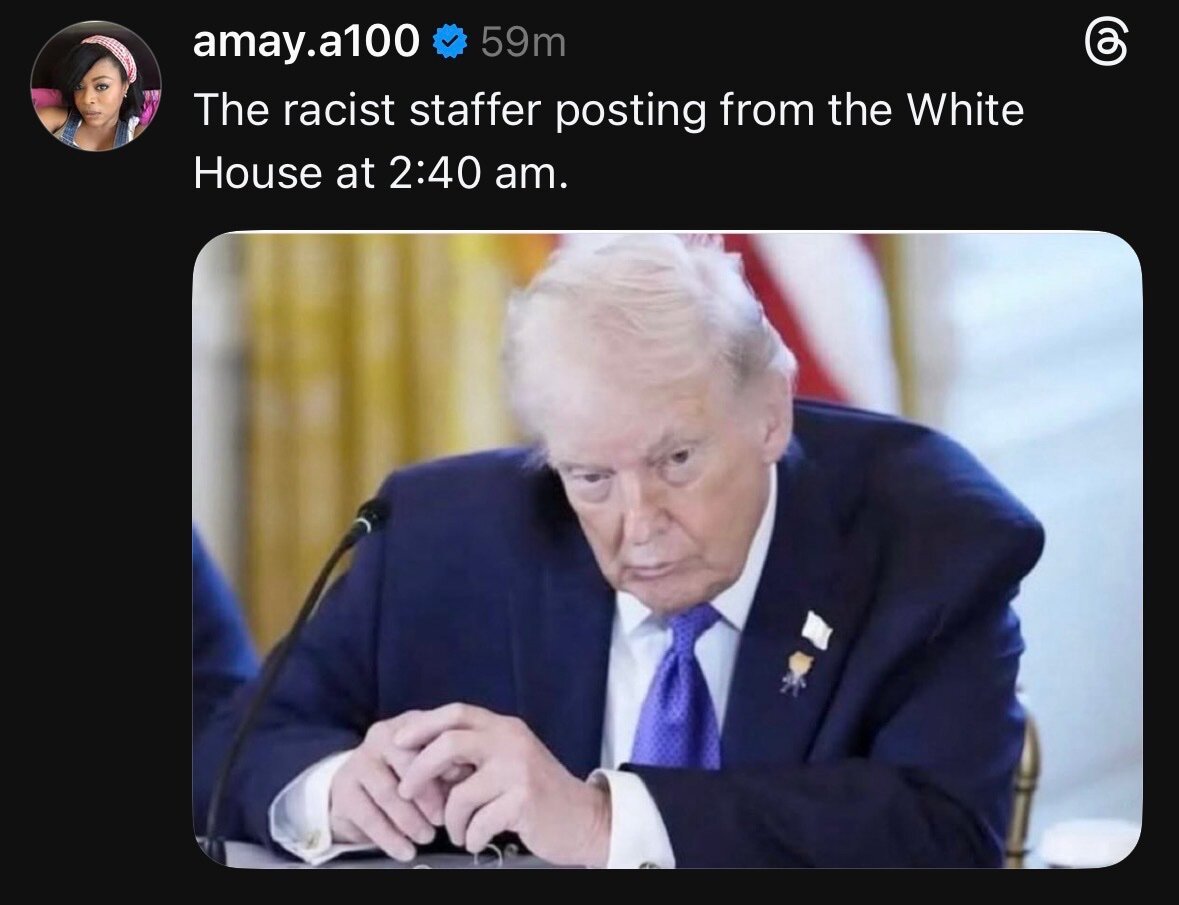Tap the username amay.a100
Image resolution: width=1179 pixels, height=905 pixels.
point(306,41)
